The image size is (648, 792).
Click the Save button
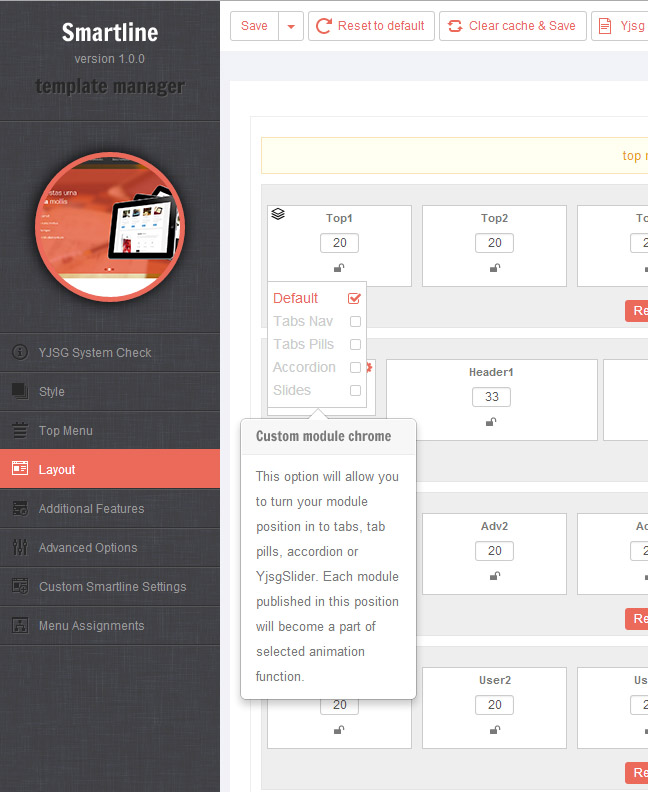(255, 26)
